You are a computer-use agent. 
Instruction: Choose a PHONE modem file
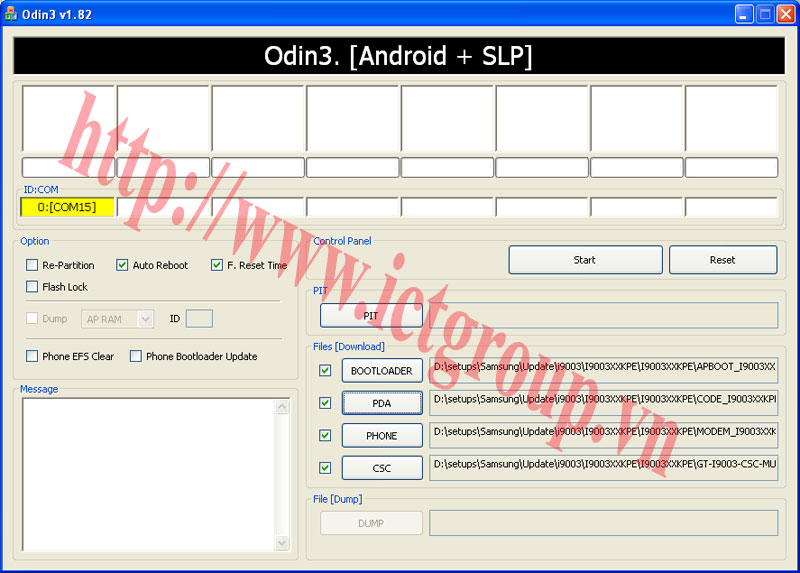pyautogui.click(x=382, y=436)
